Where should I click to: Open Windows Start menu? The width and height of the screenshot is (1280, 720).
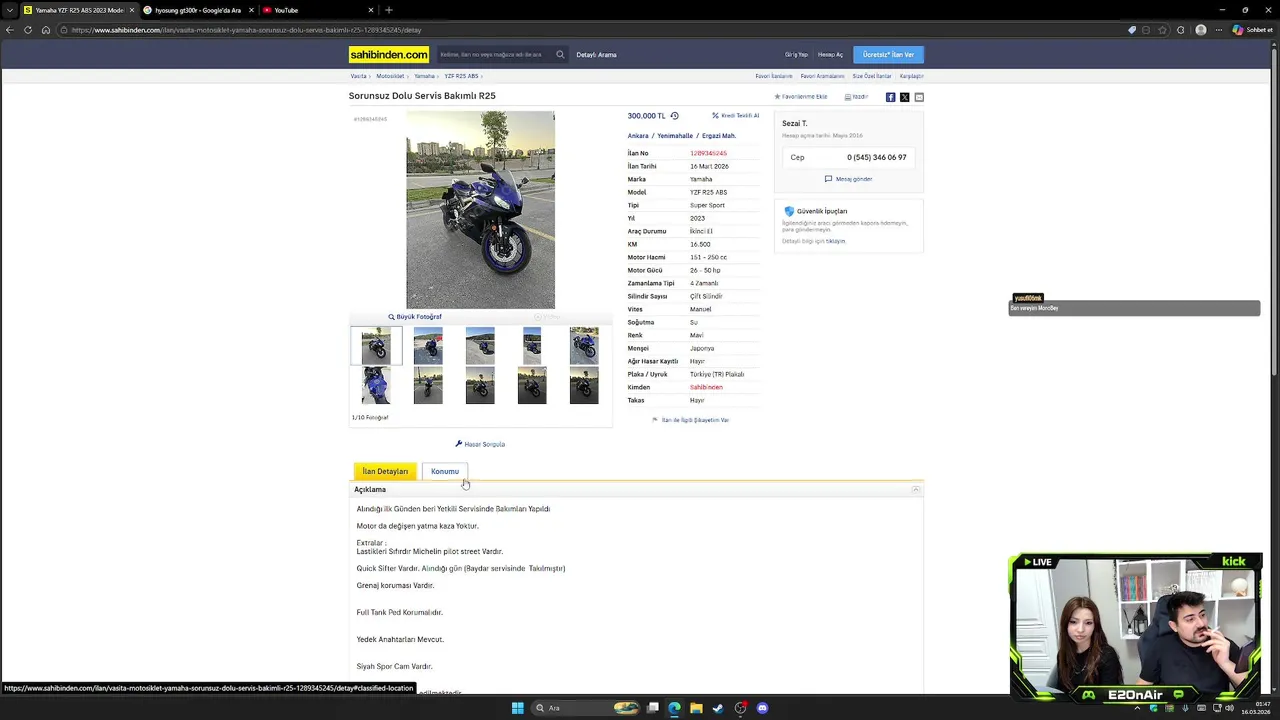click(x=517, y=708)
